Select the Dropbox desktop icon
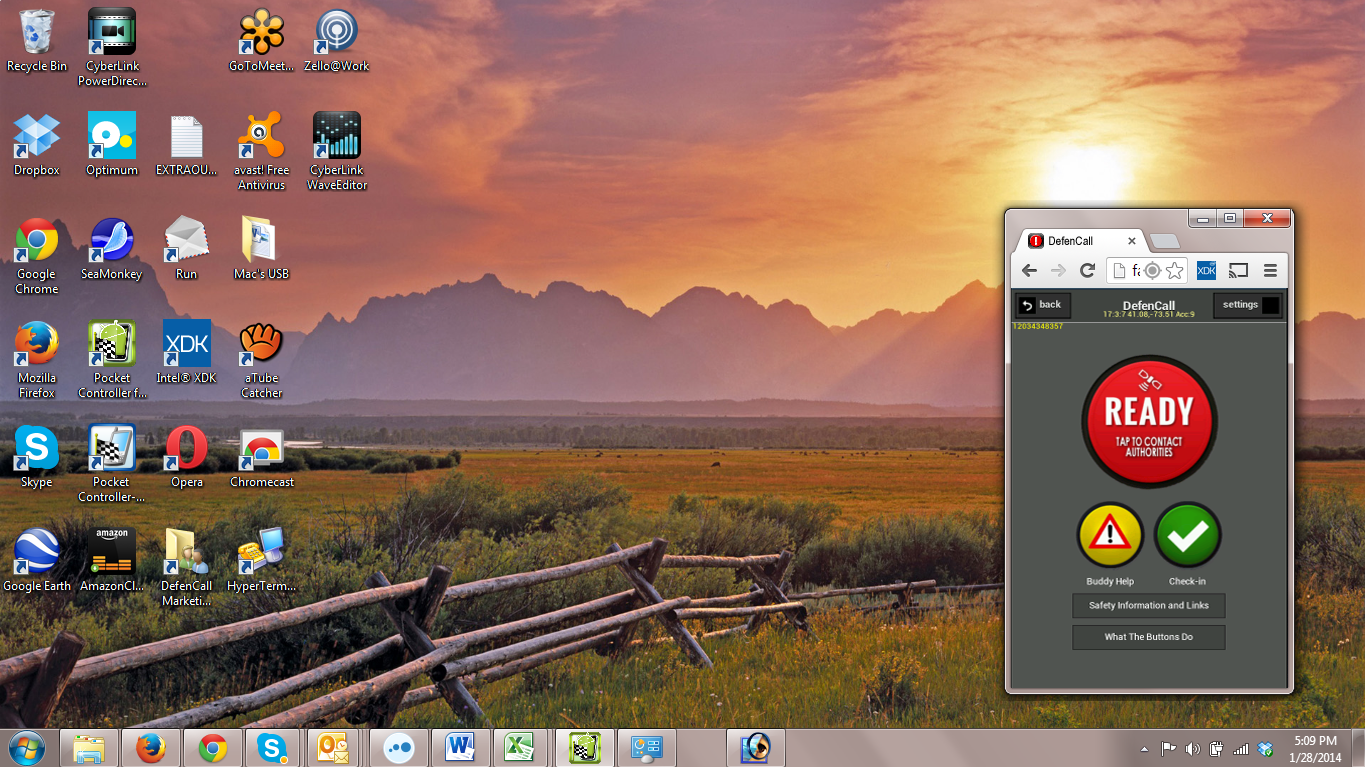 37,145
